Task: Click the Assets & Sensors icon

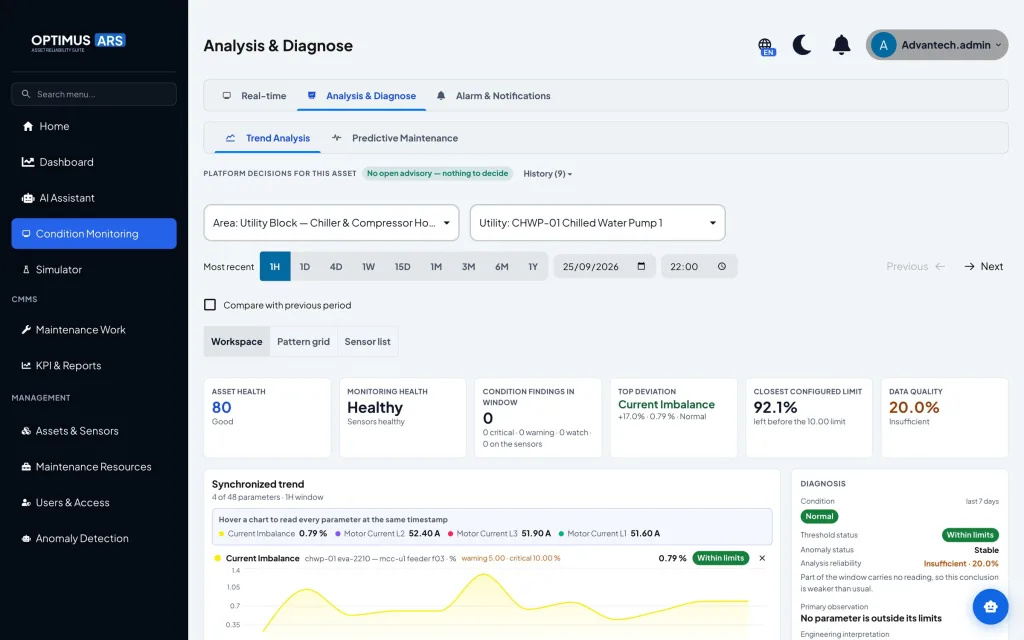Action: tap(26, 431)
